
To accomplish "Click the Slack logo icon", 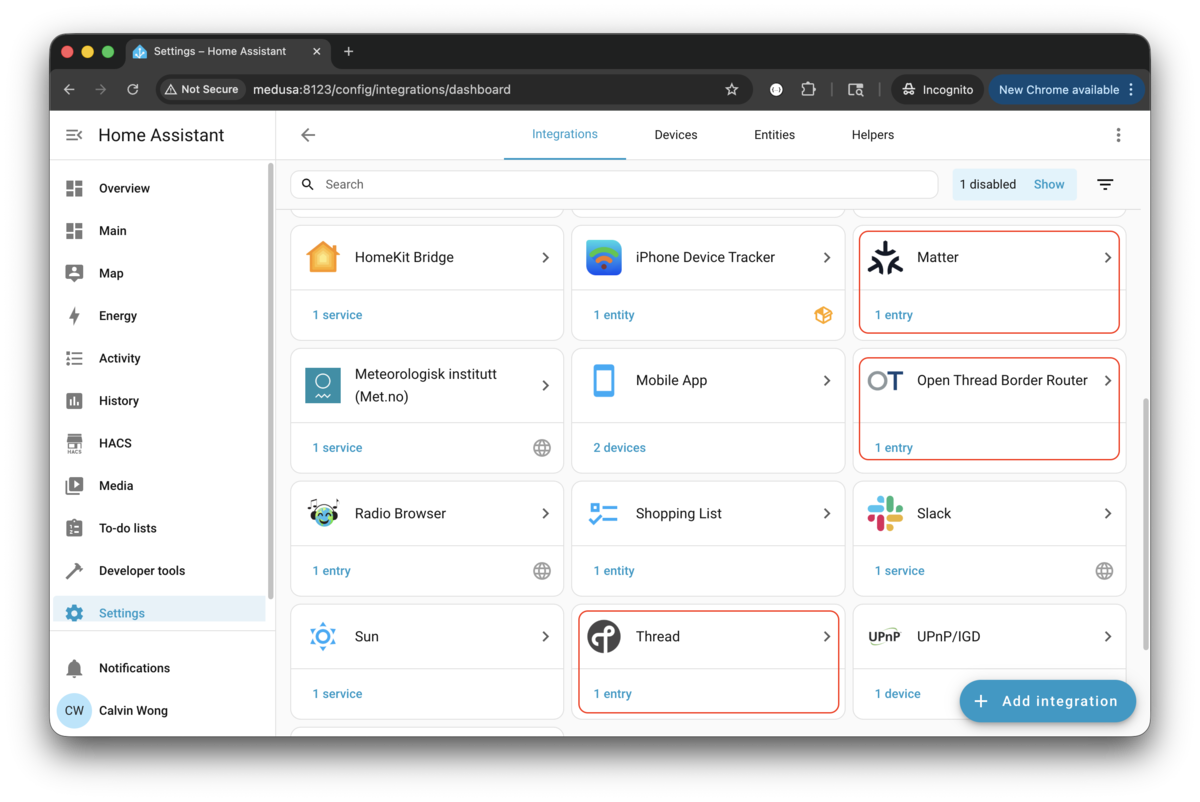I will (885, 514).
